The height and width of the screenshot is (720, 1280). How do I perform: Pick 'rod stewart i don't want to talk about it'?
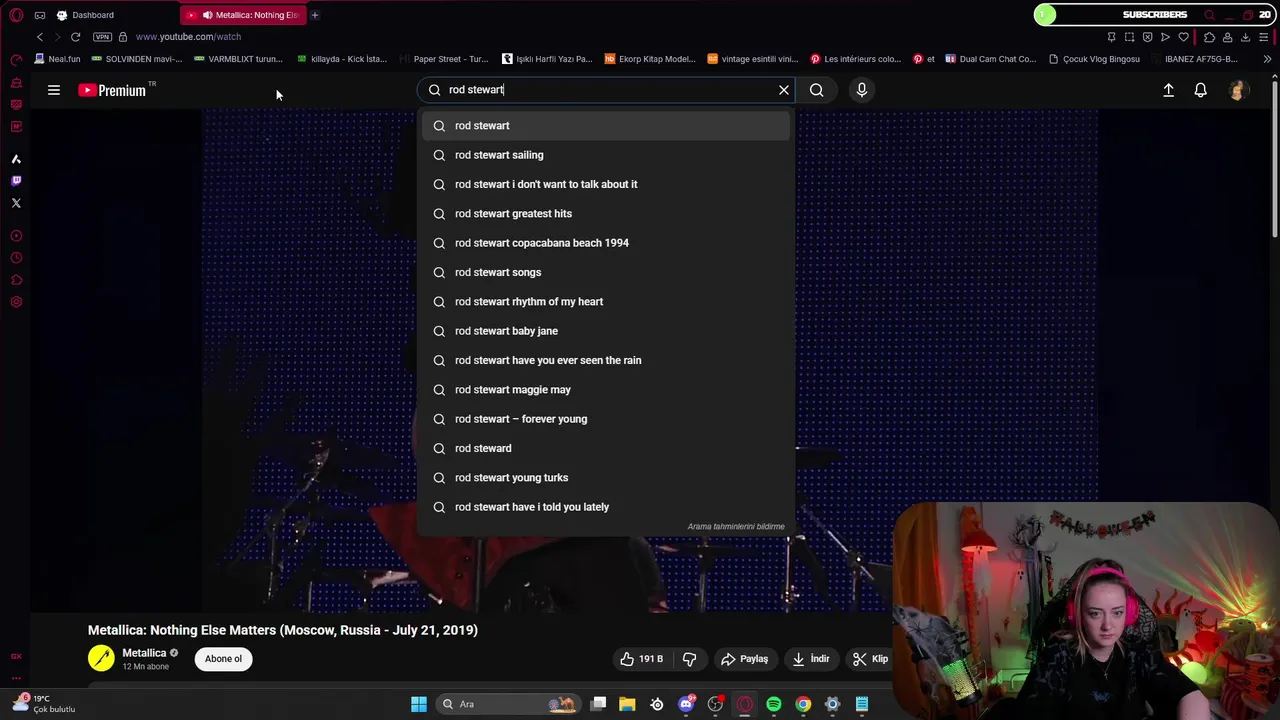[x=605, y=184]
